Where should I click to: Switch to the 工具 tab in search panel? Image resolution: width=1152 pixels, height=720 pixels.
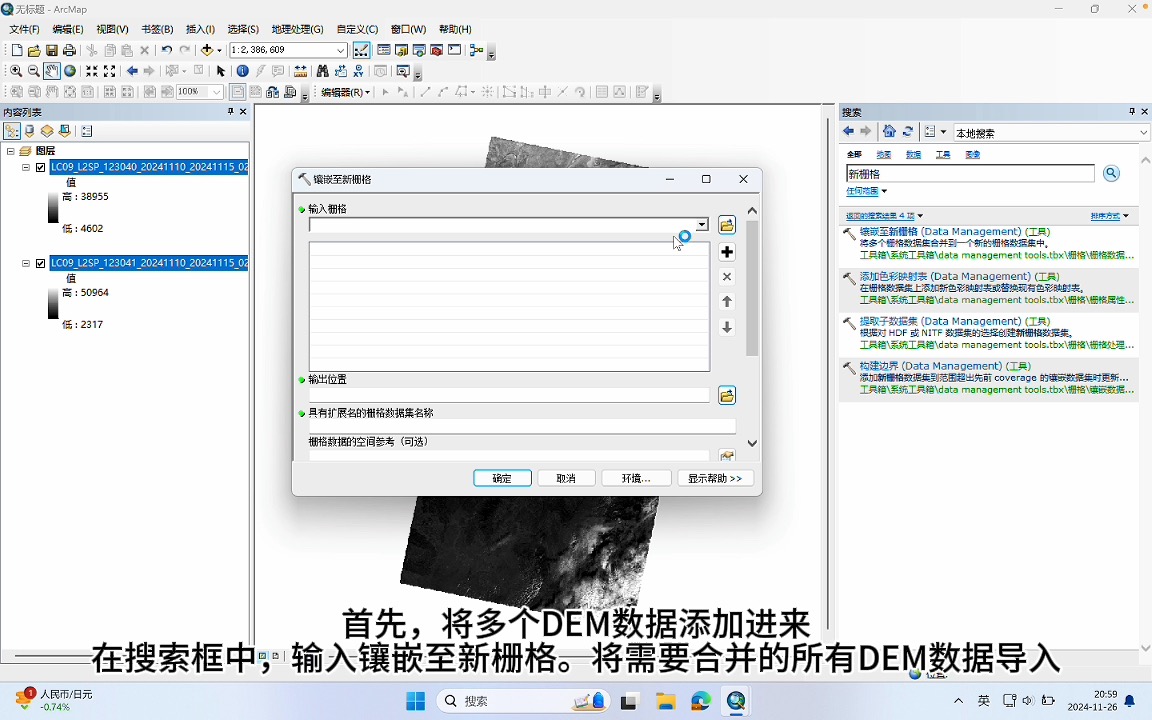(x=944, y=154)
